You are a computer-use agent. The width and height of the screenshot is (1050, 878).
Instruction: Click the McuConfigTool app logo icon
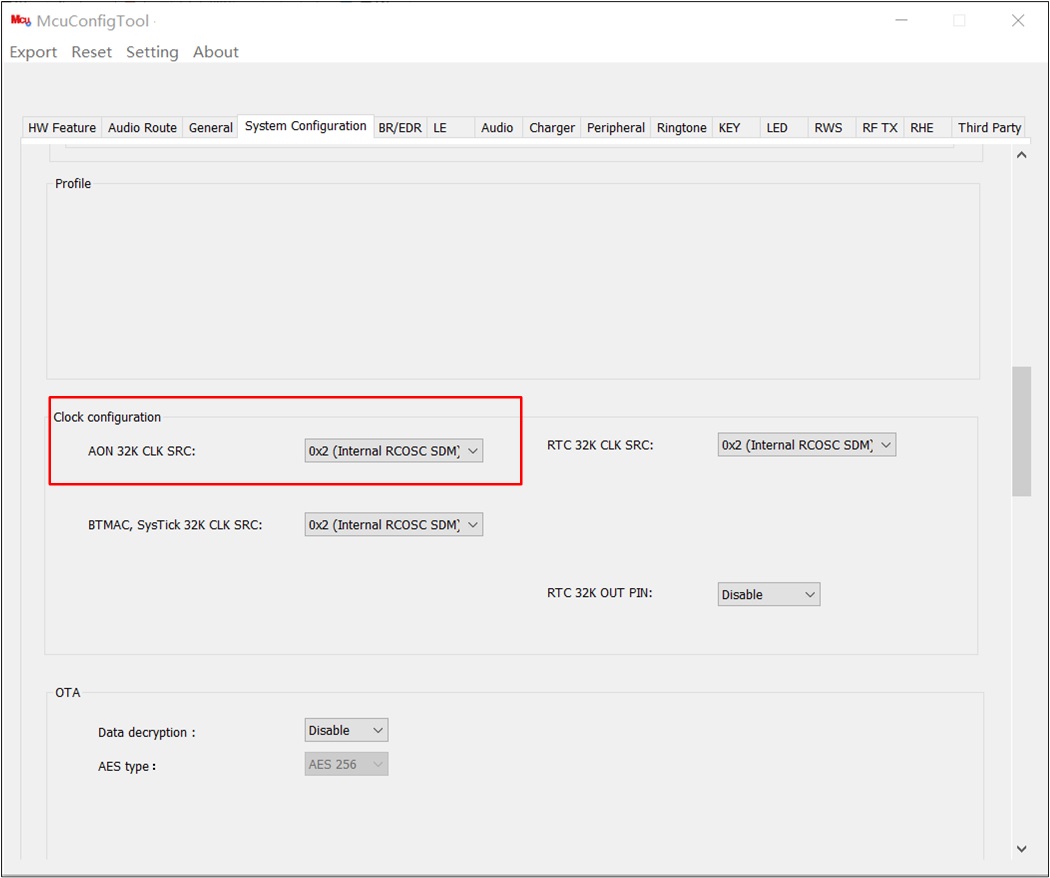[x=20, y=21]
